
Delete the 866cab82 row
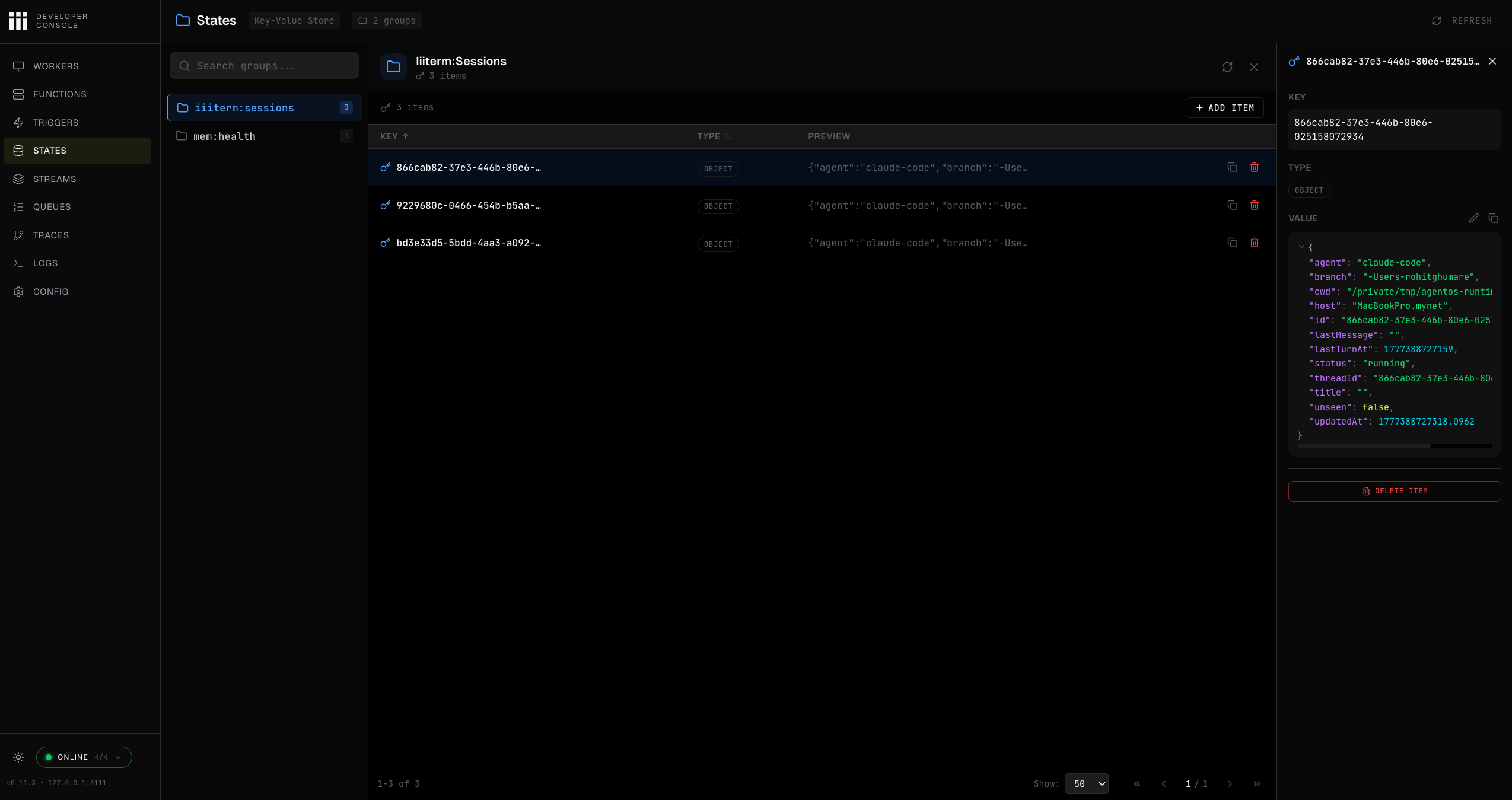1255,167
